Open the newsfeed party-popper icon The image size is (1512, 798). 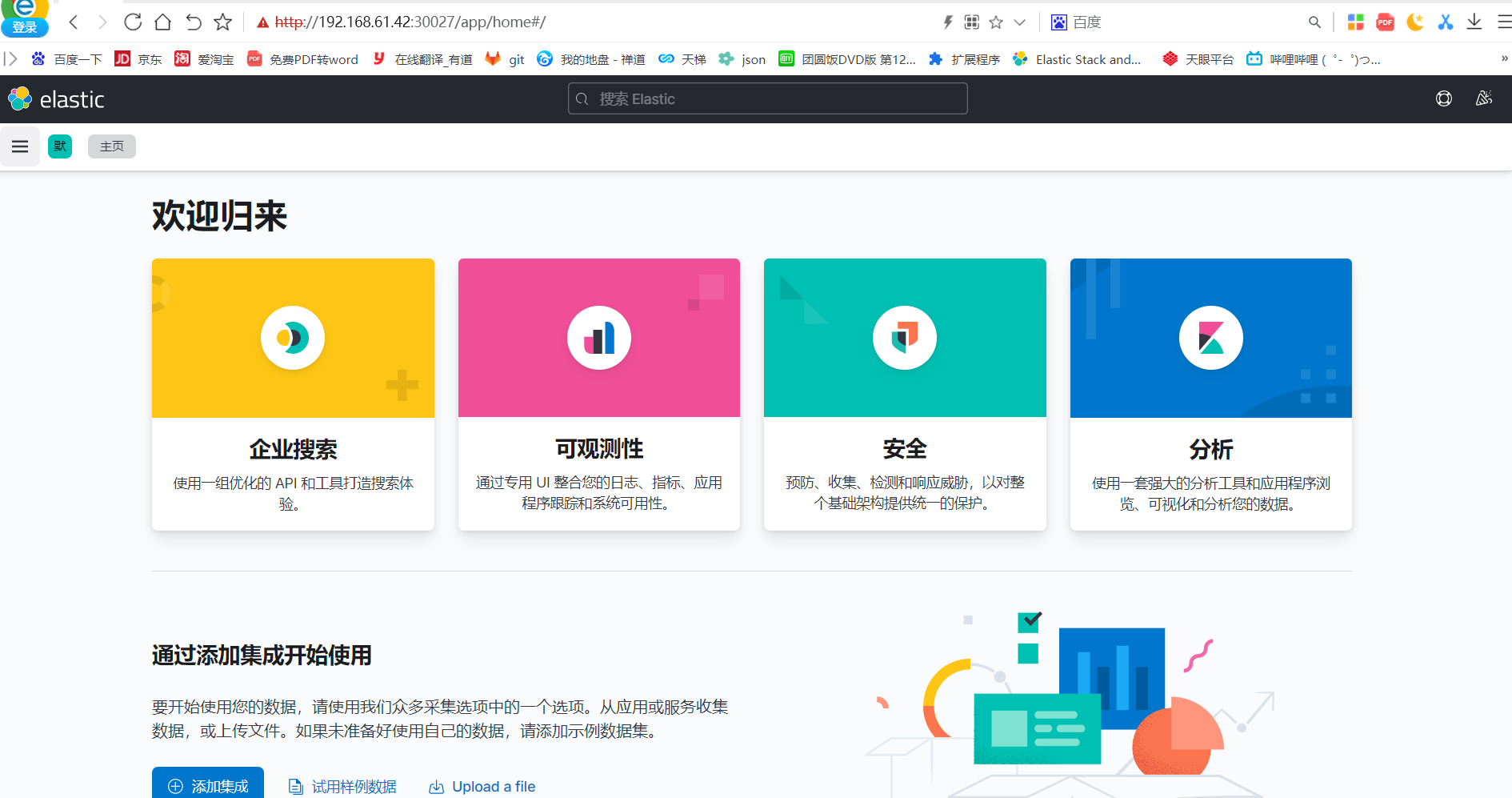tap(1484, 98)
